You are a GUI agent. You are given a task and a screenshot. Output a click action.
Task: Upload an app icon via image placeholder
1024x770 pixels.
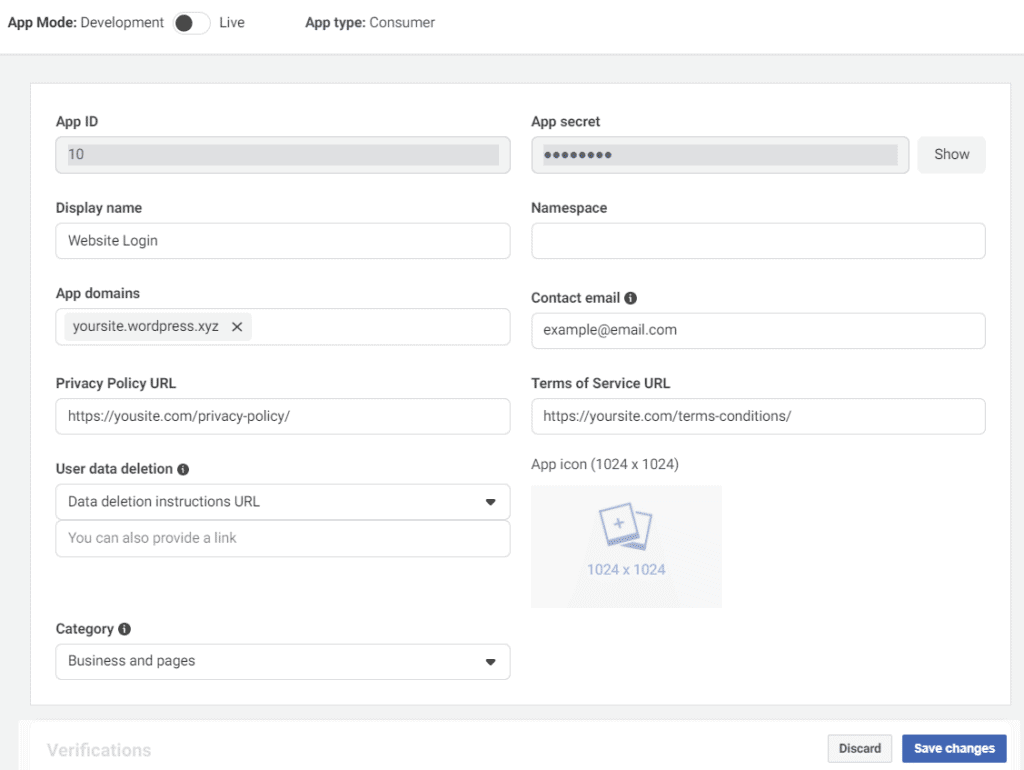click(626, 546)
